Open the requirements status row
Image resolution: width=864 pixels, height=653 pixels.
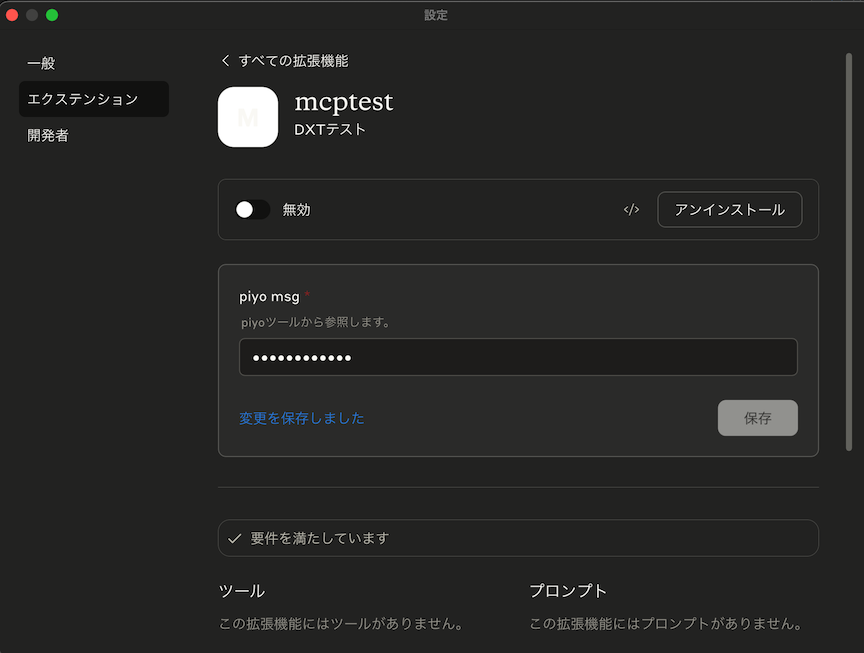click(518, 538)
